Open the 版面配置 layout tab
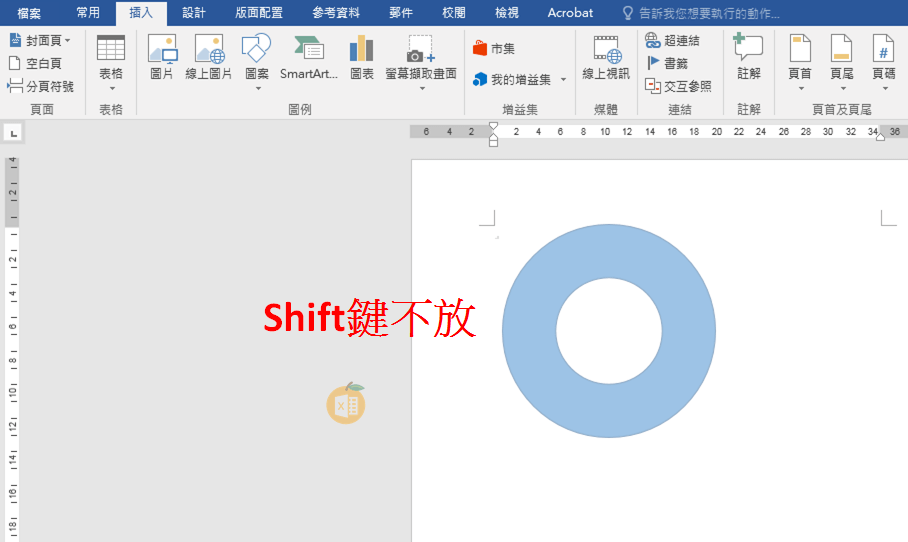 [x=259, y=13]
